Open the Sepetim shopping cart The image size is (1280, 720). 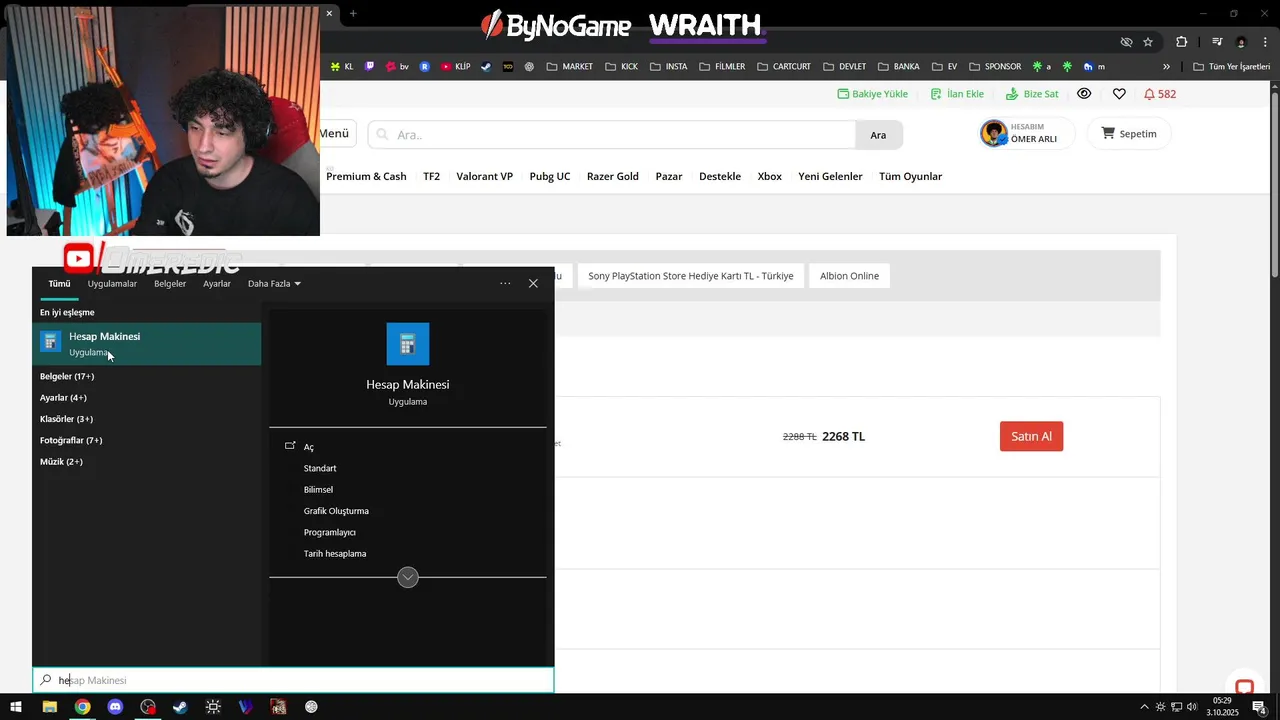click(x=1129, y=133)
